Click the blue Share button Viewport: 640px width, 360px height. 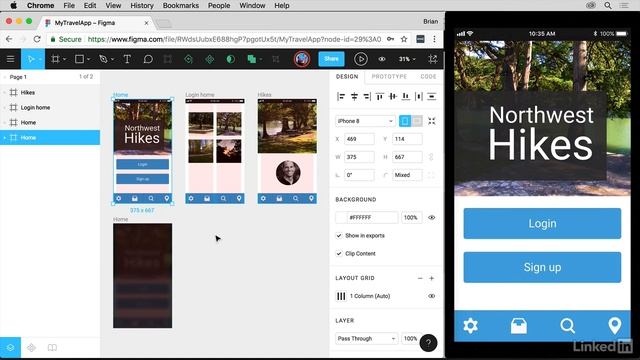(x=331, y=59)
